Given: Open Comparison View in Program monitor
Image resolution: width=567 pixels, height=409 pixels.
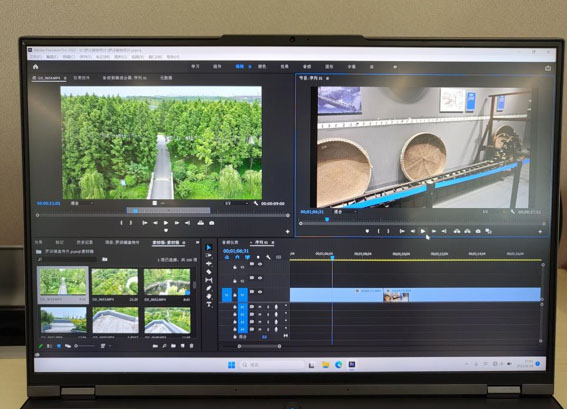Looking at the screenshot, I should pyautogui.click(x=488, y=231).
